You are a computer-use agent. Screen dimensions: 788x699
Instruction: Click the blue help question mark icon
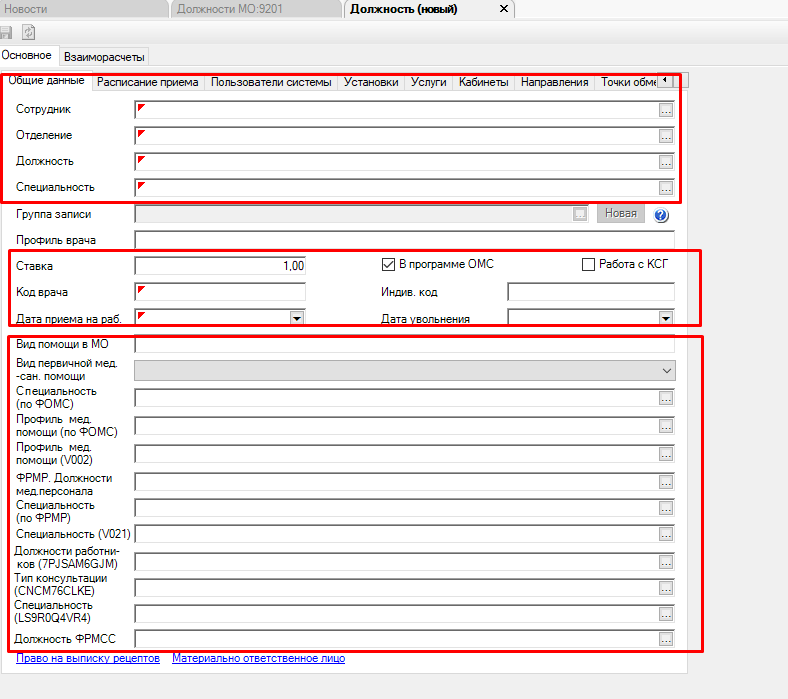click(661, 215)
